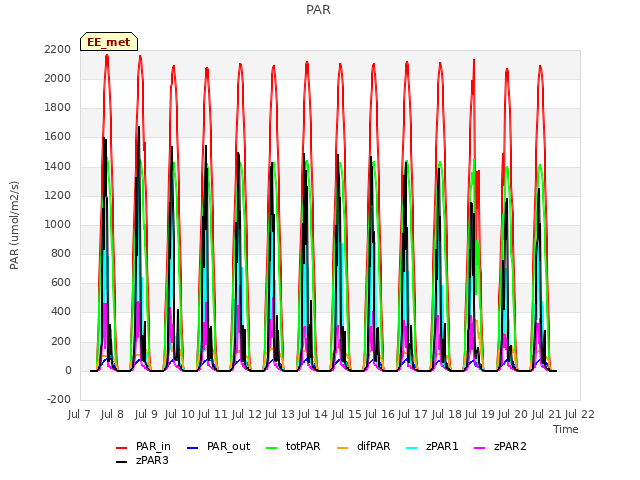Click the 2200 y-axis tick value
The height and width of the screenshot is (480, 640).
[58, 49]
